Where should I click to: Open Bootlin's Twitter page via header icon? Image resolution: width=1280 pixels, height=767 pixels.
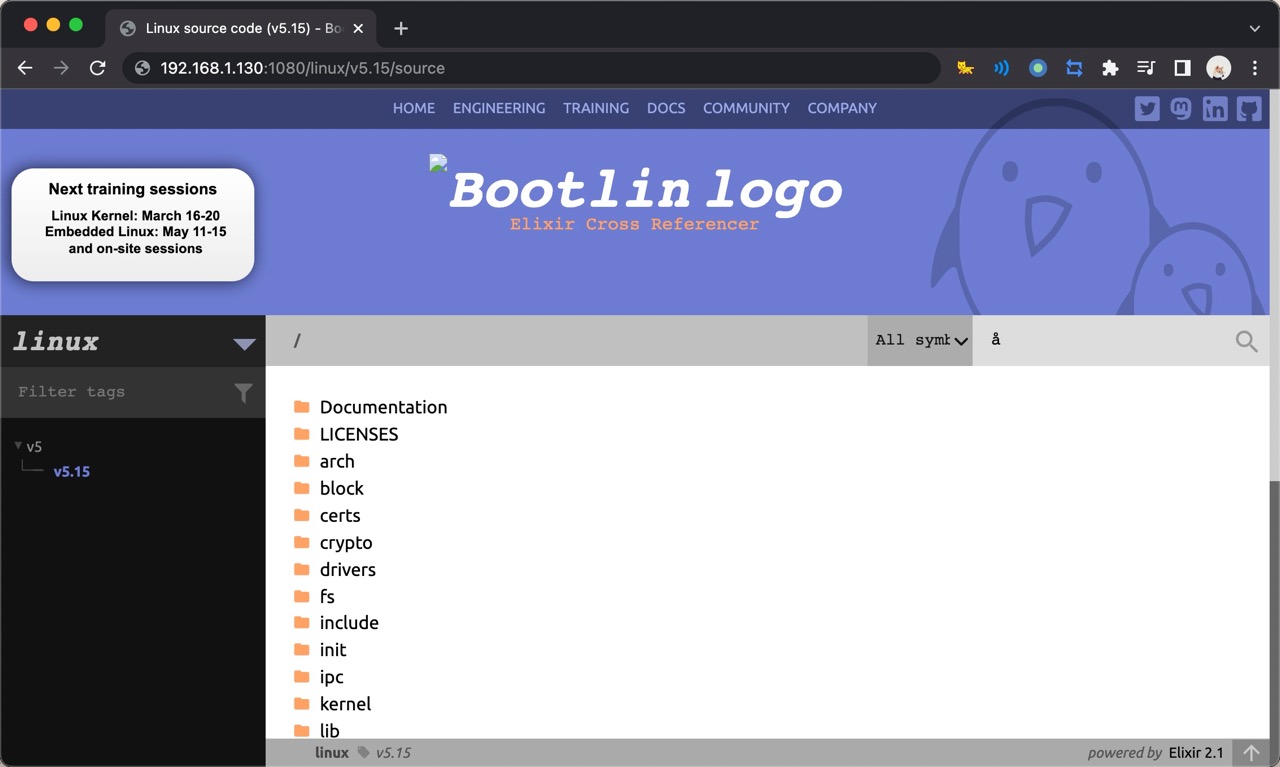1147,108
